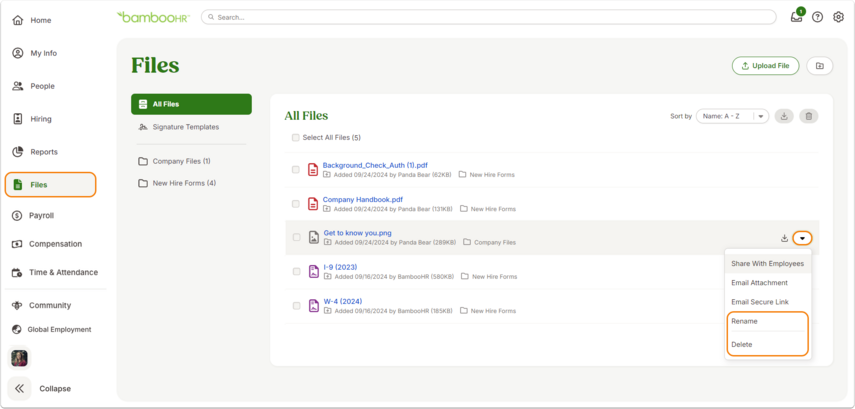Click the search input field
This screenshot has width=855, height=409.
coord(489,17)
